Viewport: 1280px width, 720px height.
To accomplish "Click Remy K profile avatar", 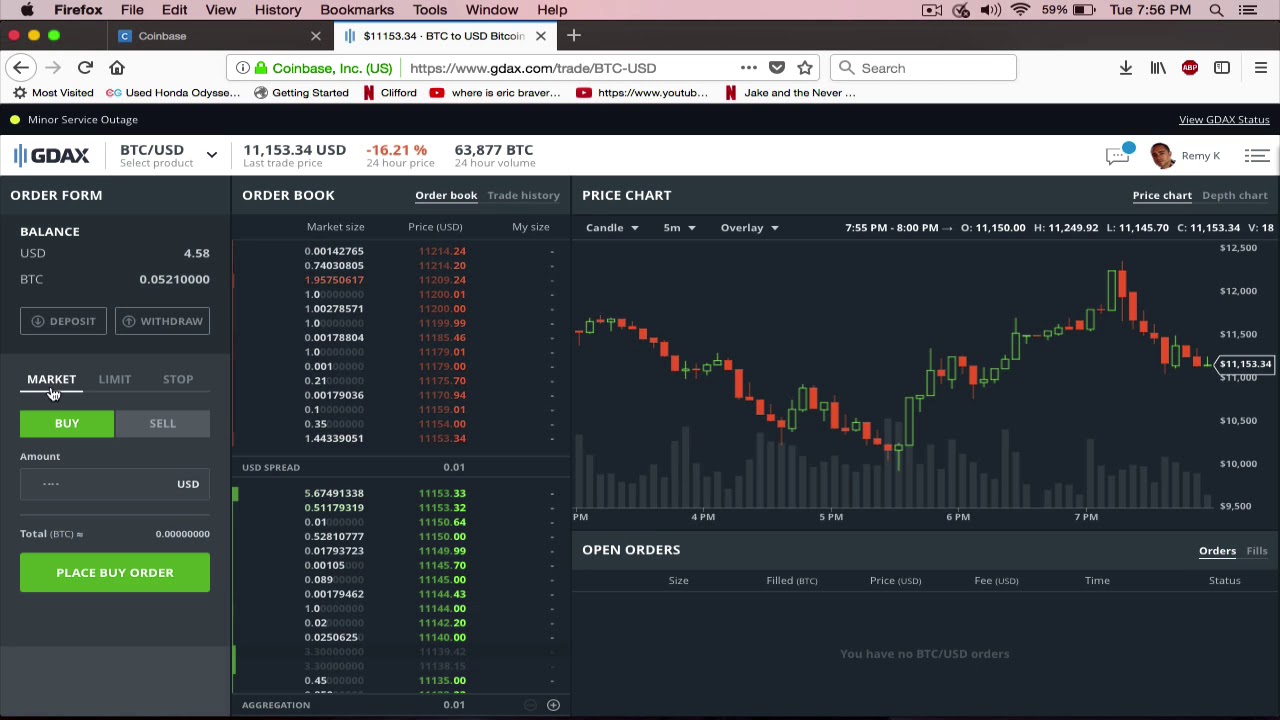I will pos(1161,156).
